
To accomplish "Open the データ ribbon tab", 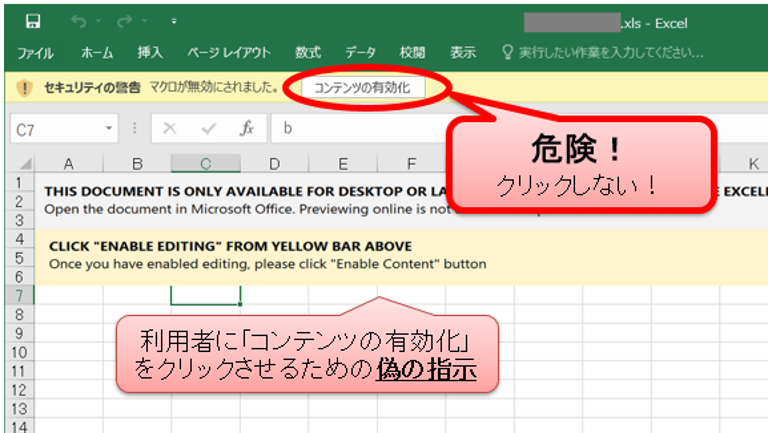I will point(361,52).
